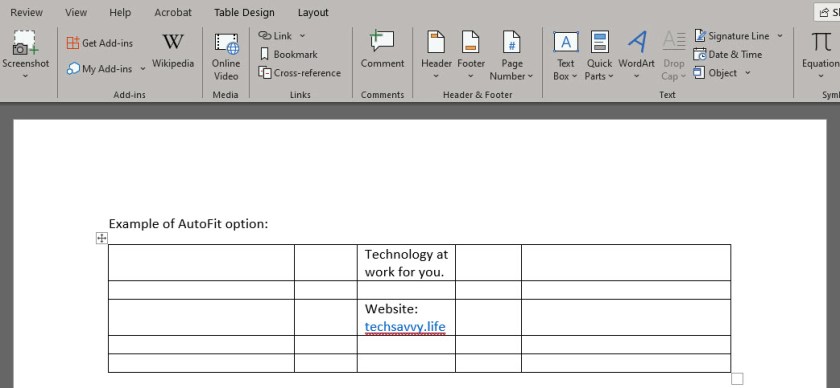Click the table move handle
840x388 pixels.
[x=102, y=238]
